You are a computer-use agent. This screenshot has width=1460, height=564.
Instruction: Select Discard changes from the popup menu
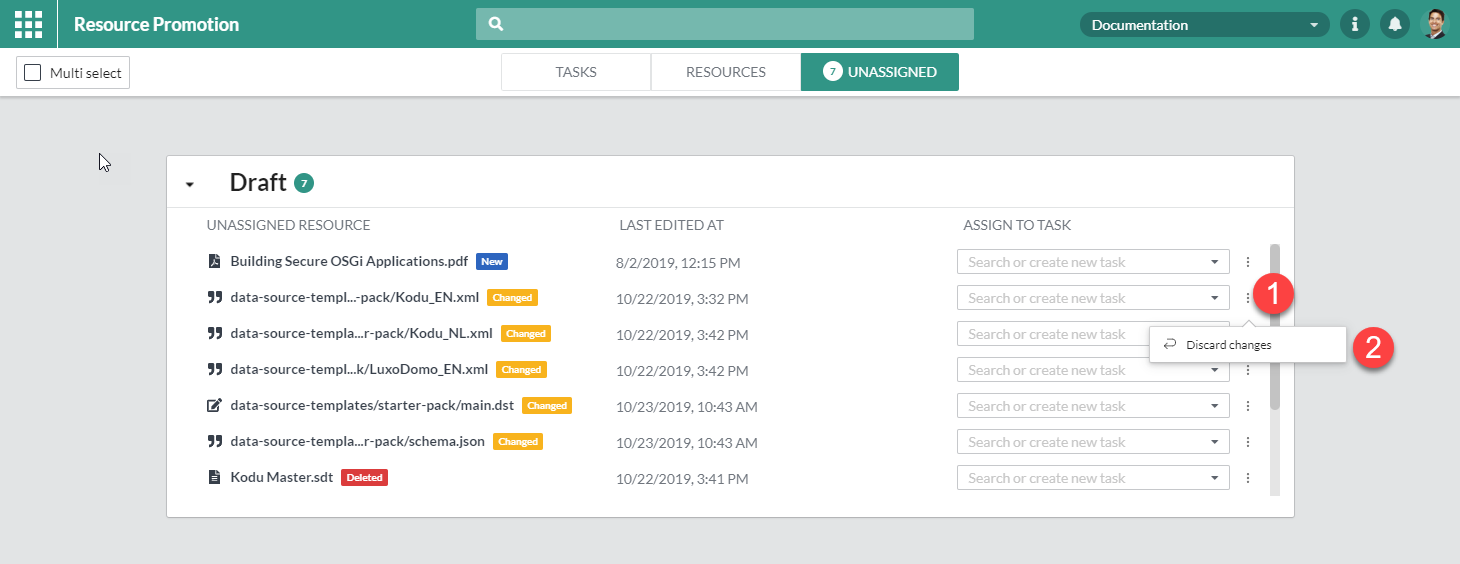[1228, 345]
